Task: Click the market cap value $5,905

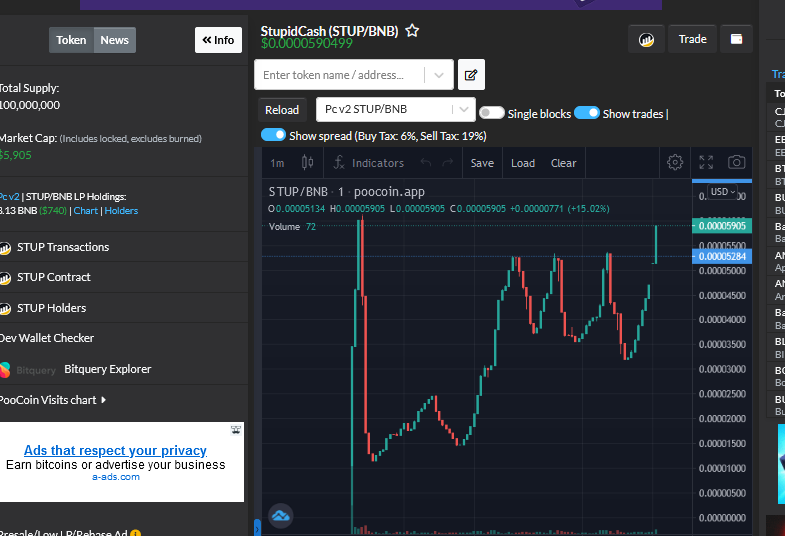Action: [x=16, y=155]
